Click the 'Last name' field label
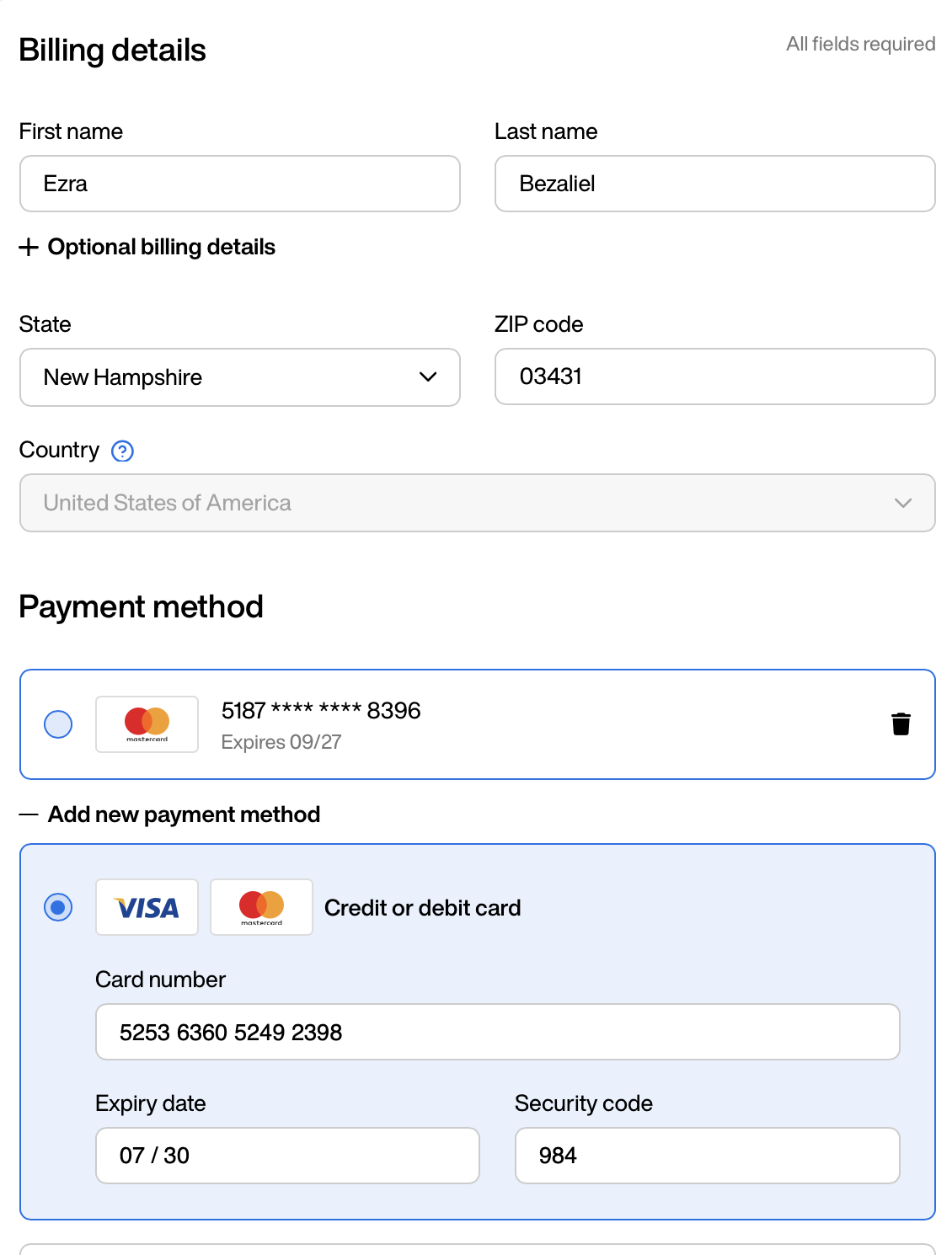Screen dimensions: 952x1255 547,131
